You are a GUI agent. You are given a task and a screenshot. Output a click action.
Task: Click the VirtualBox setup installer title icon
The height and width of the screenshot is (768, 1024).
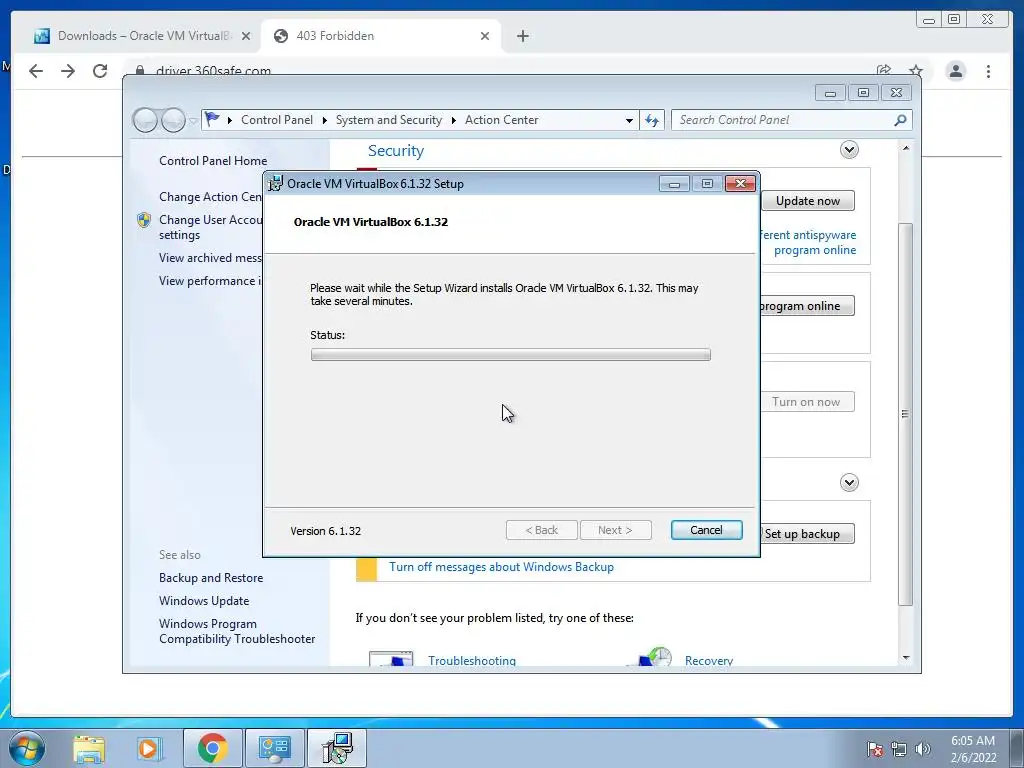276,184
